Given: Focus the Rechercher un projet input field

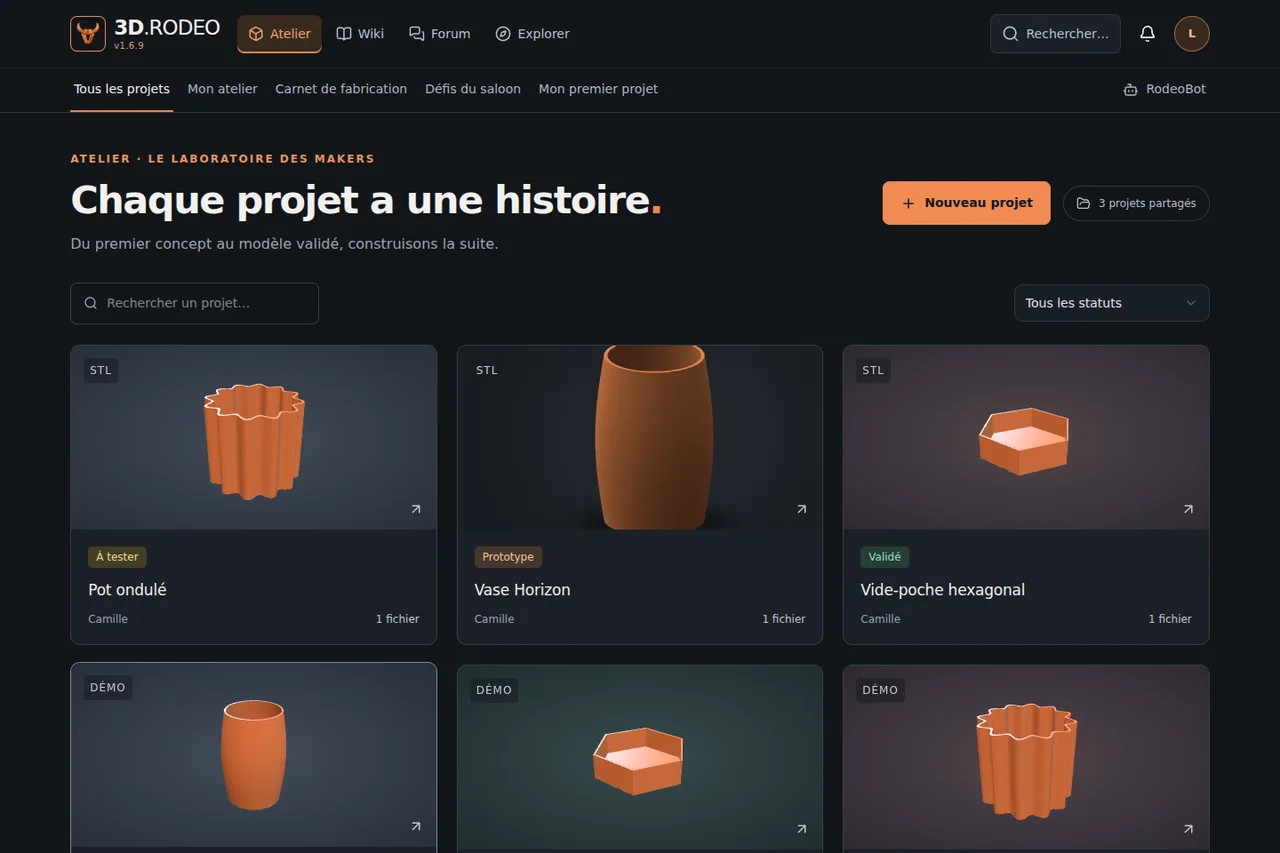Looking at the screenshot, I should tap(194, 303).
